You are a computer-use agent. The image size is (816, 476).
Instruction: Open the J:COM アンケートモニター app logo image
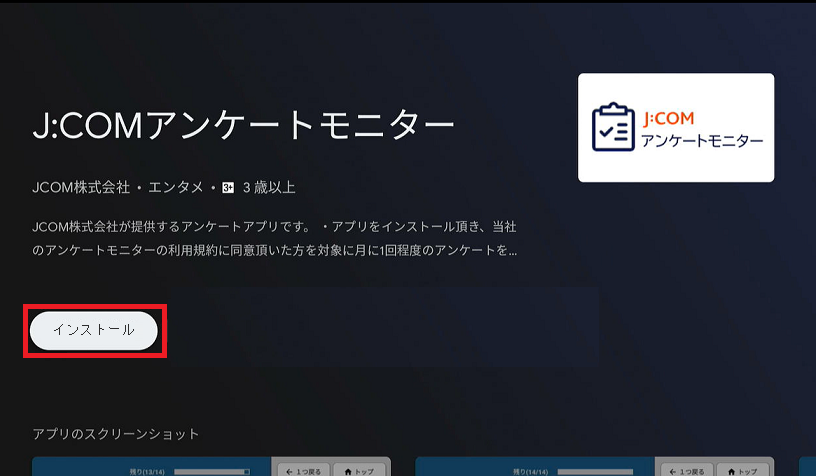coord(675,127)
